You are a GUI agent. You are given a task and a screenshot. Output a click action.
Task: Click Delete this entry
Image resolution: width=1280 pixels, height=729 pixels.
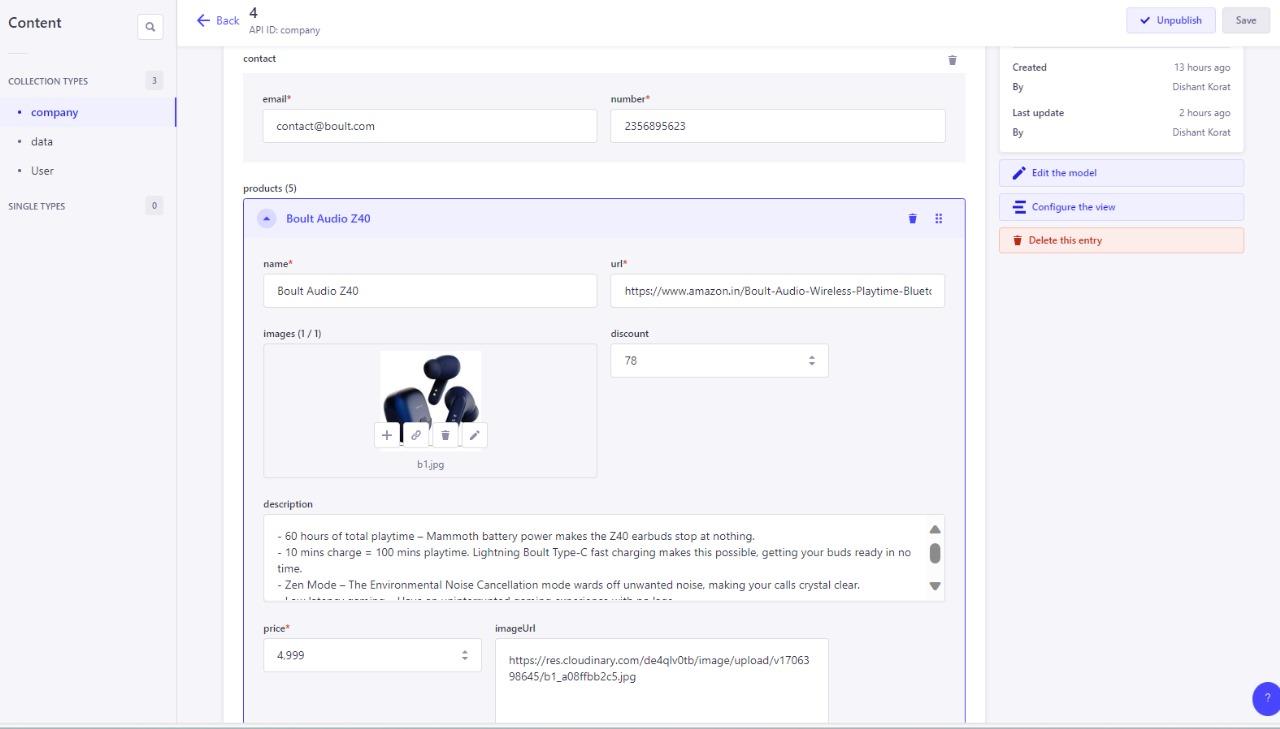(1121, 240)
